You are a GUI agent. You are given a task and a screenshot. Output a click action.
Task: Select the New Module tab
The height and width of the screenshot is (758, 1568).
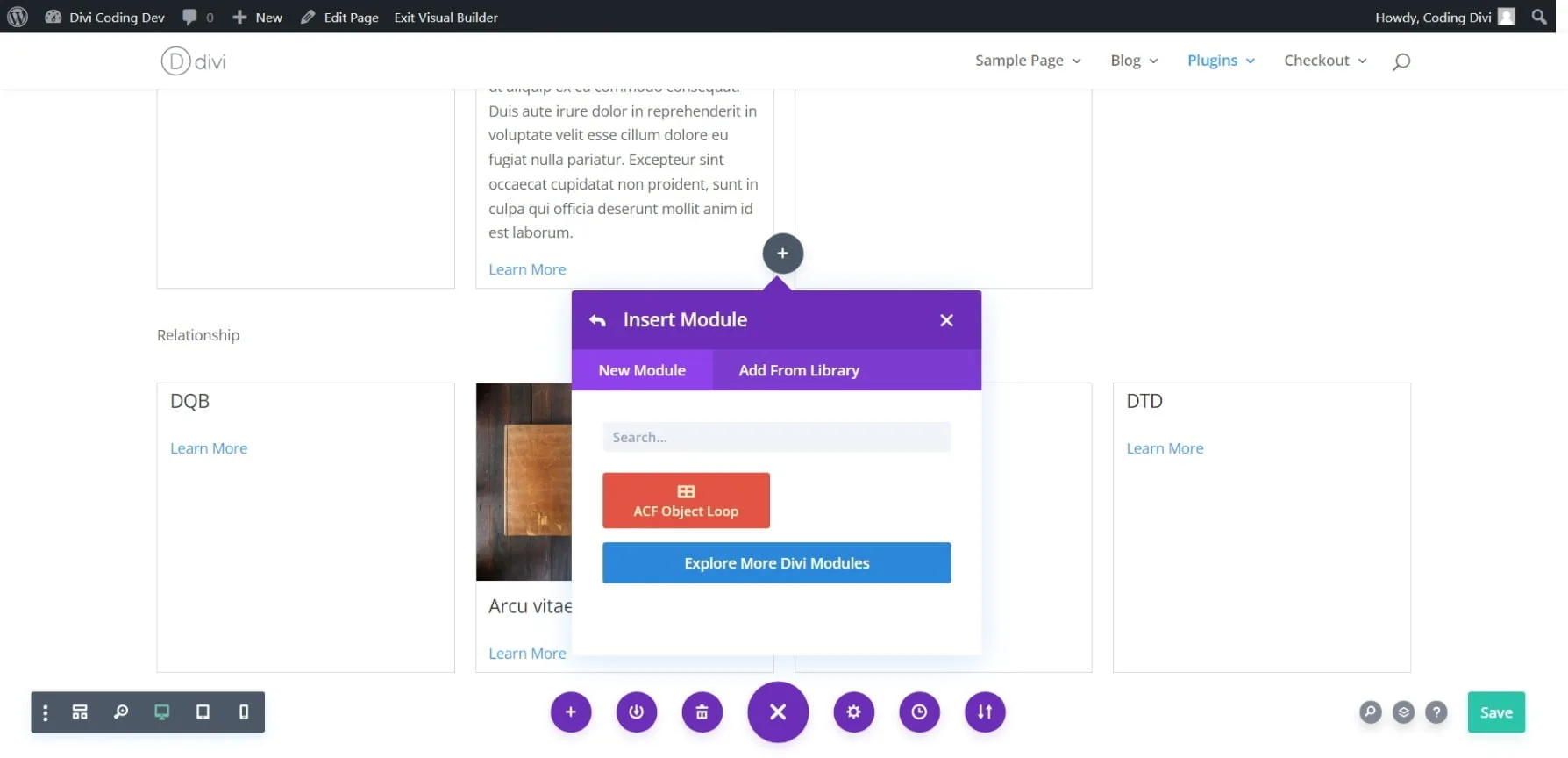point(641,370)
